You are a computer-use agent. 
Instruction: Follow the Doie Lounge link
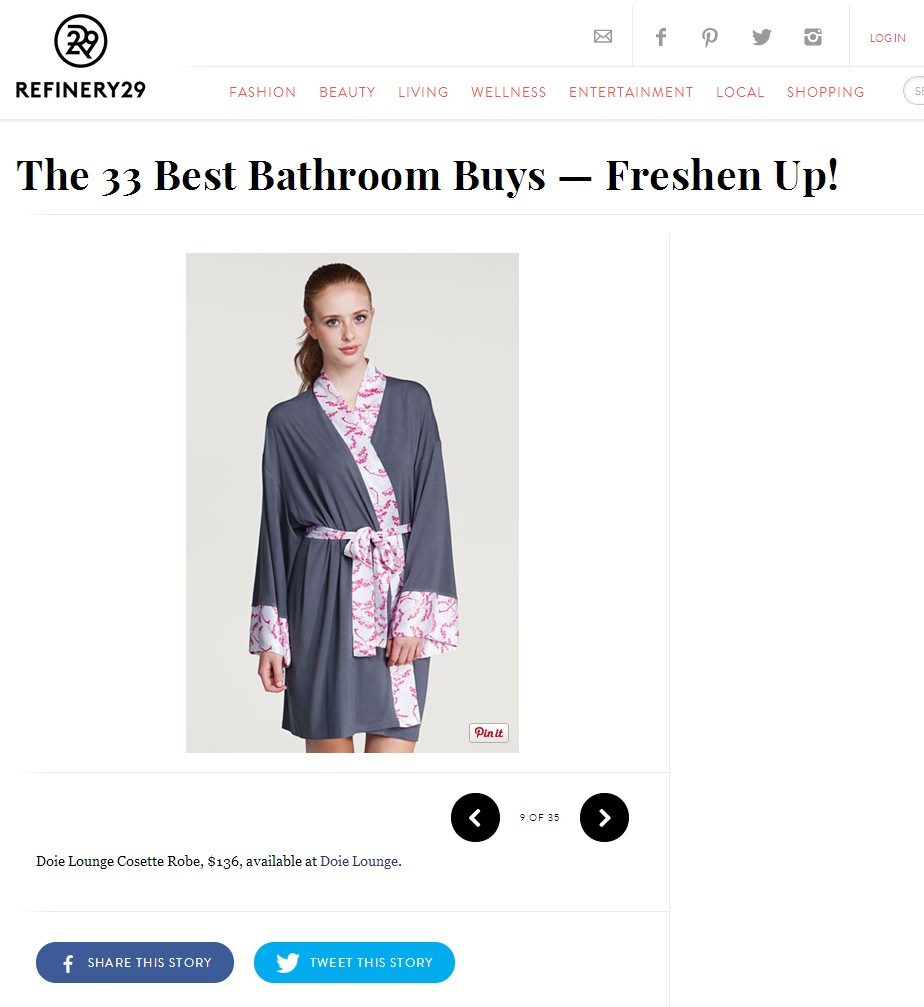(359, 861)
